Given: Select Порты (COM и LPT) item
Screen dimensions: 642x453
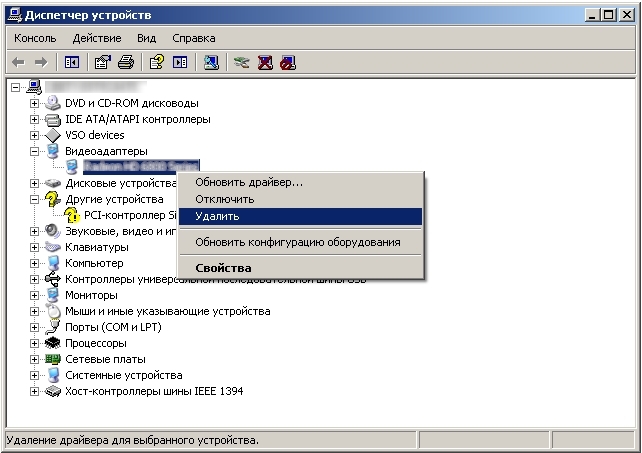Looking at the screenshot, I should pos(113,327).
